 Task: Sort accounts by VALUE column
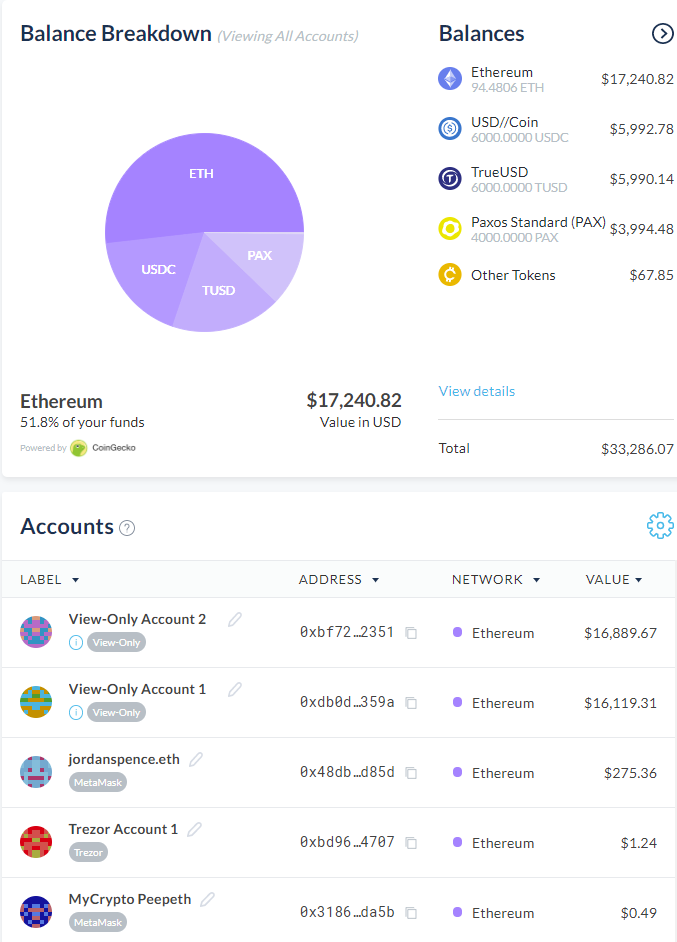pyautogui.click(x=614, y=580)
